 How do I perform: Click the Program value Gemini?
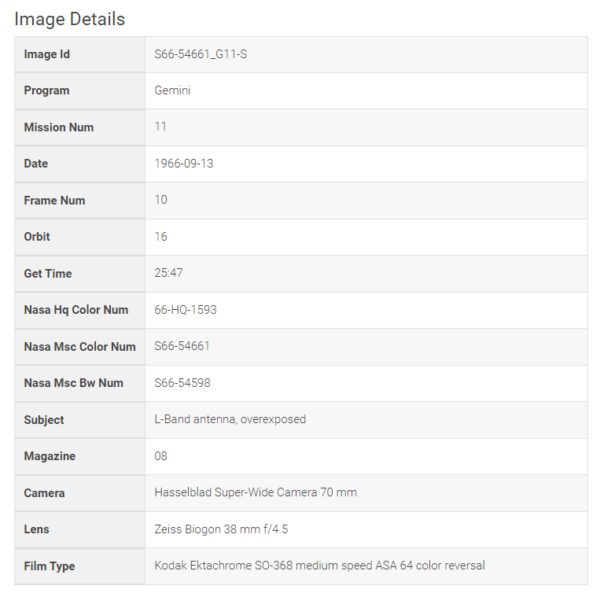click(172, 90)
